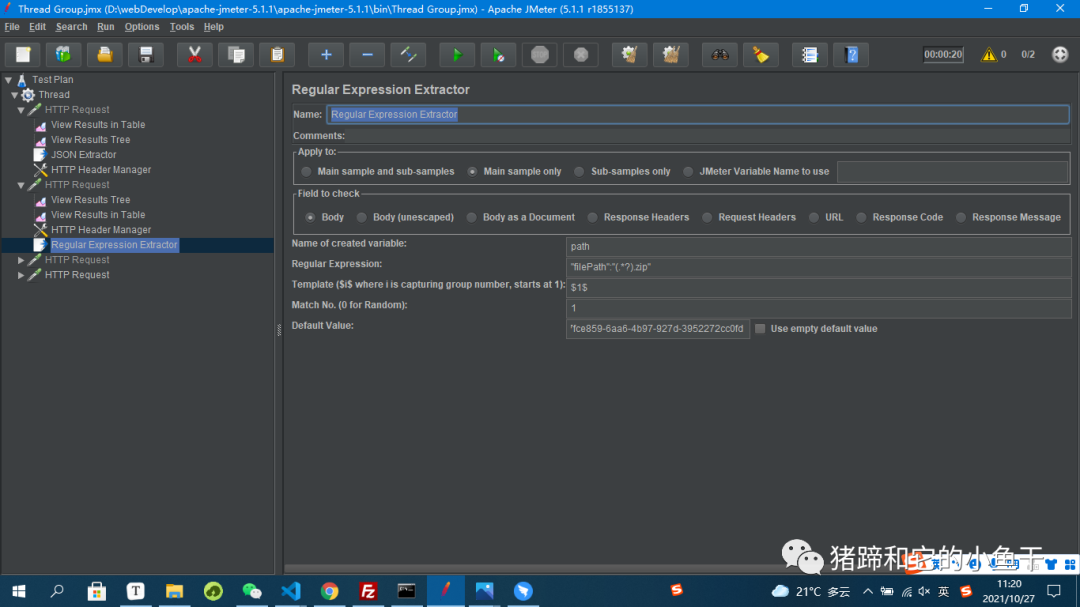The image size is (1080, 607).
Task: Select Sub-samples only radio
Action: pos(579,172)
